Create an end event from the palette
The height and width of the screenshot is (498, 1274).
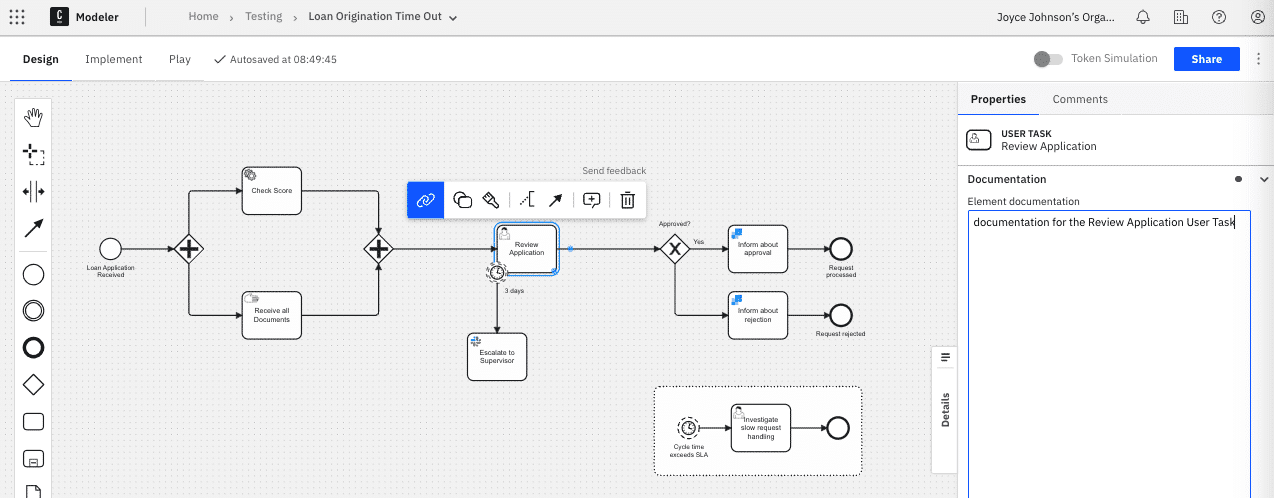33,348
